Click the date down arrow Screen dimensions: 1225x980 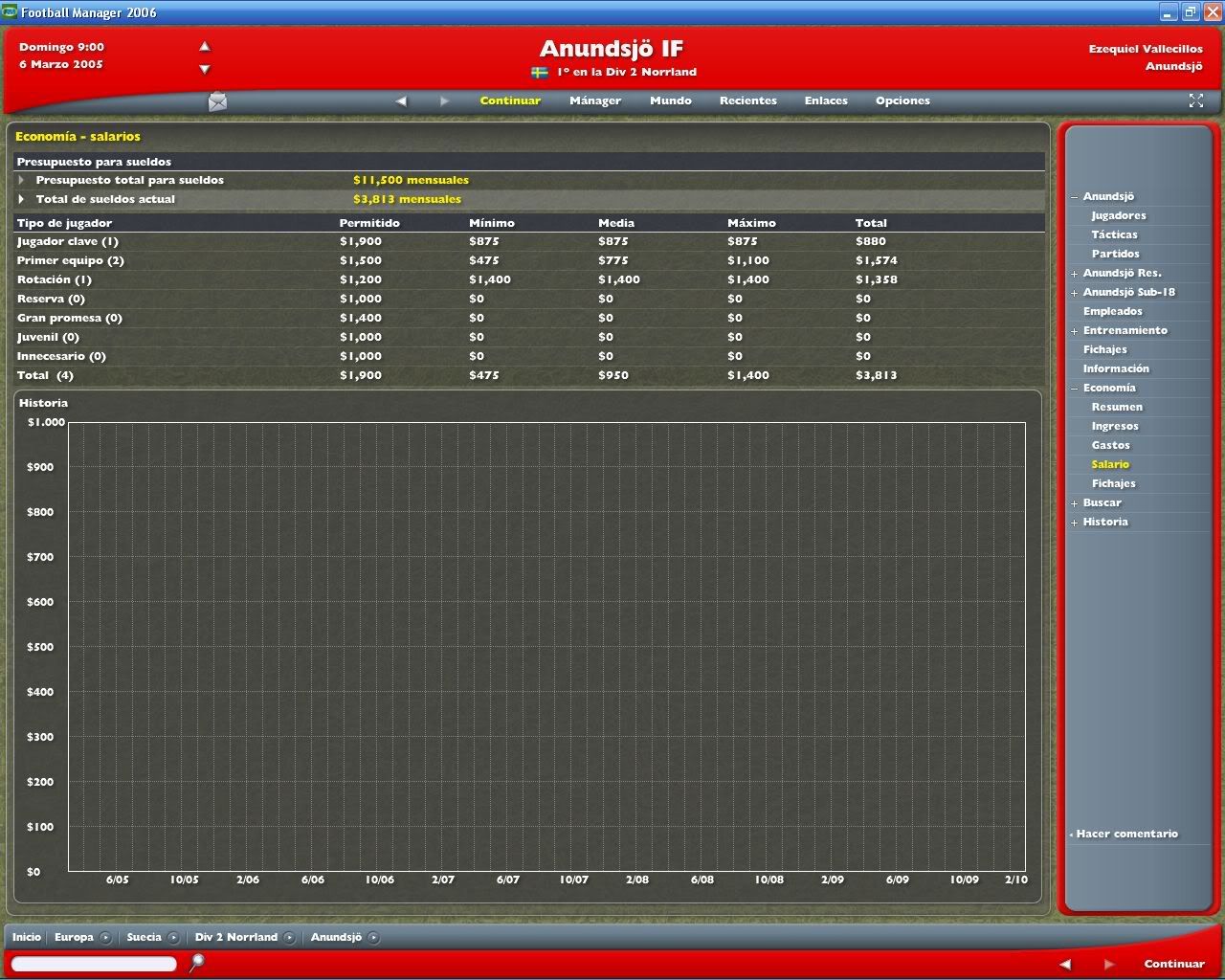pyautogui.click(x=204, y=69)
